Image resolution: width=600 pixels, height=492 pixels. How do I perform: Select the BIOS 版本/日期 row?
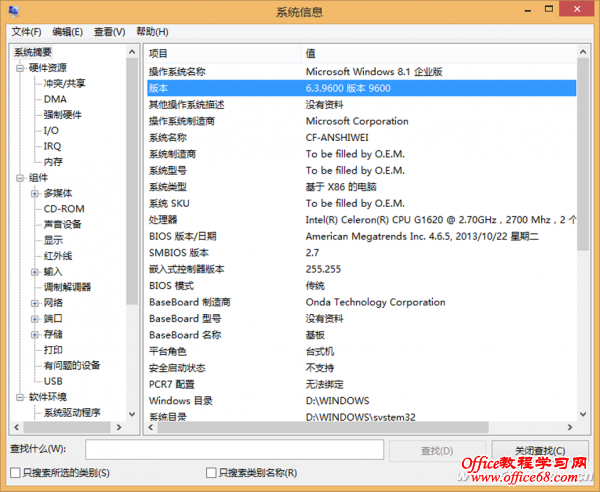(x=362, y=236)
